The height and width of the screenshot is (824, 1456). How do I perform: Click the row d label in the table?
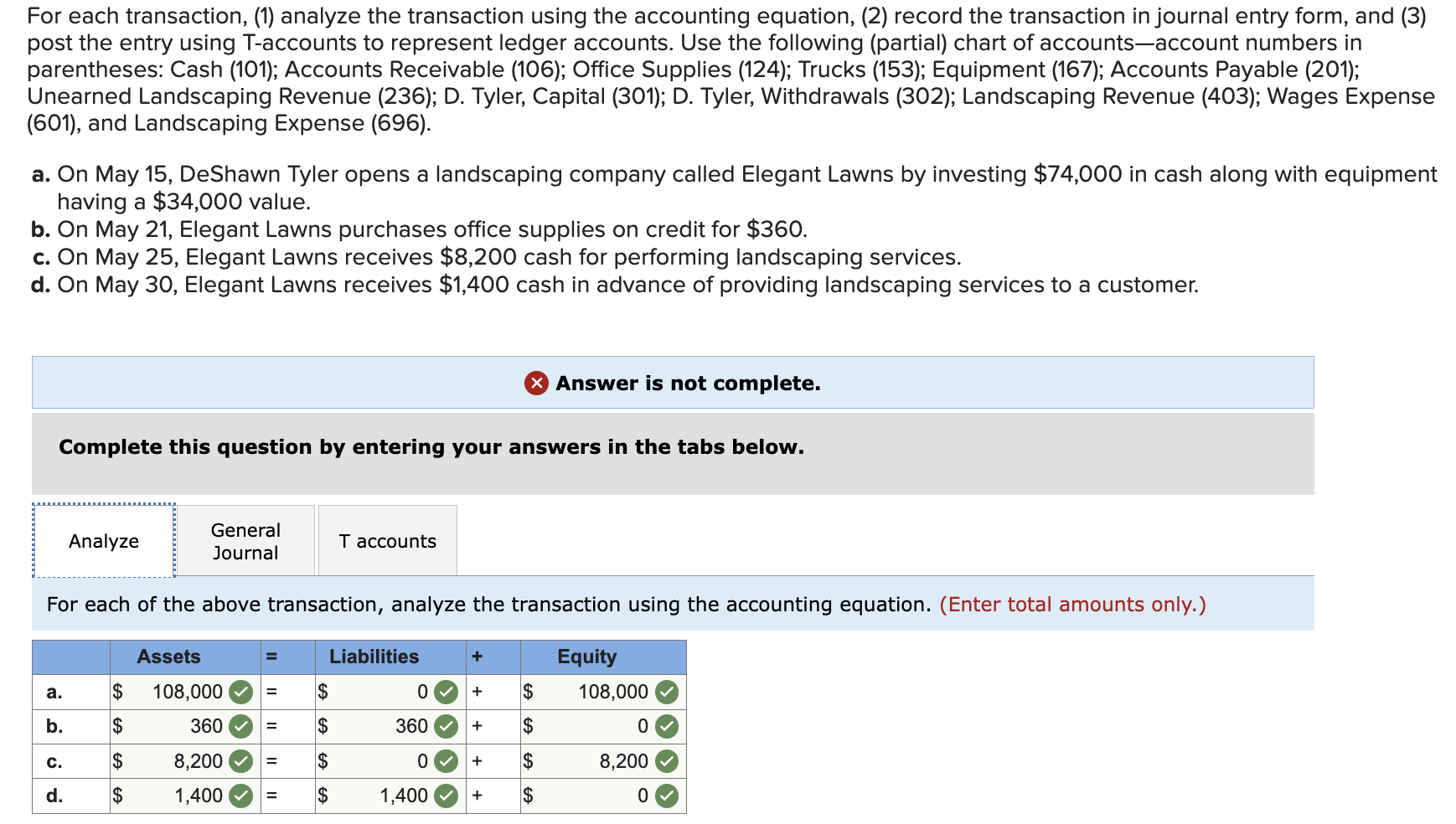pos(54,795)
